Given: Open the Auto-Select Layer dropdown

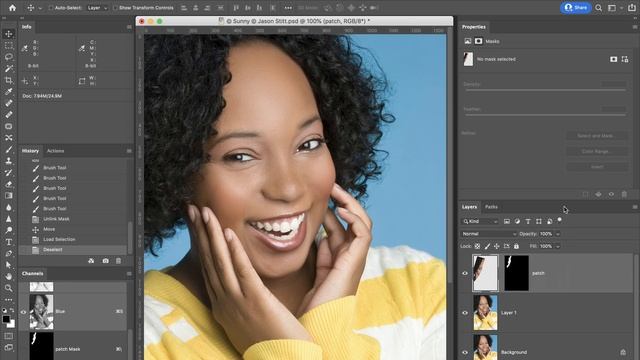Looking at the screenshot, I should pyautogui.click(x=97, y=8).
